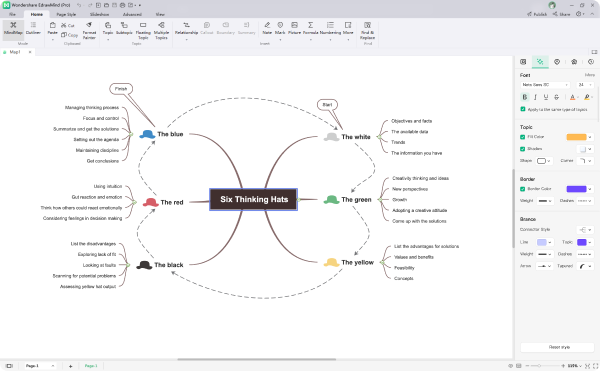This screenshot has height=371, width=600.
Task: Insert Multiple Topics
Action: (161, 30)
